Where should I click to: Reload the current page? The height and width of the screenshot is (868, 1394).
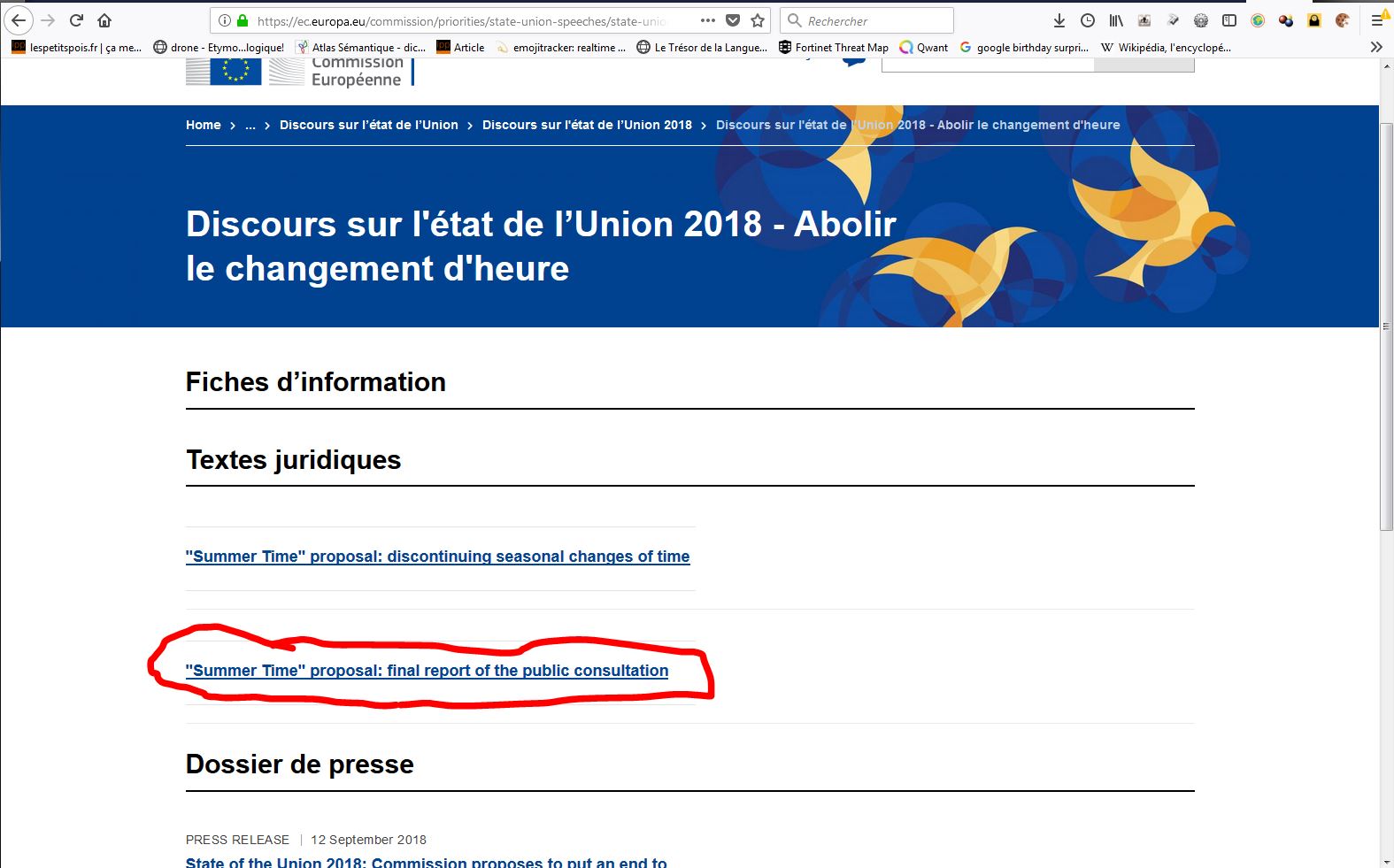pyautogui.click(x=76, y=20)
